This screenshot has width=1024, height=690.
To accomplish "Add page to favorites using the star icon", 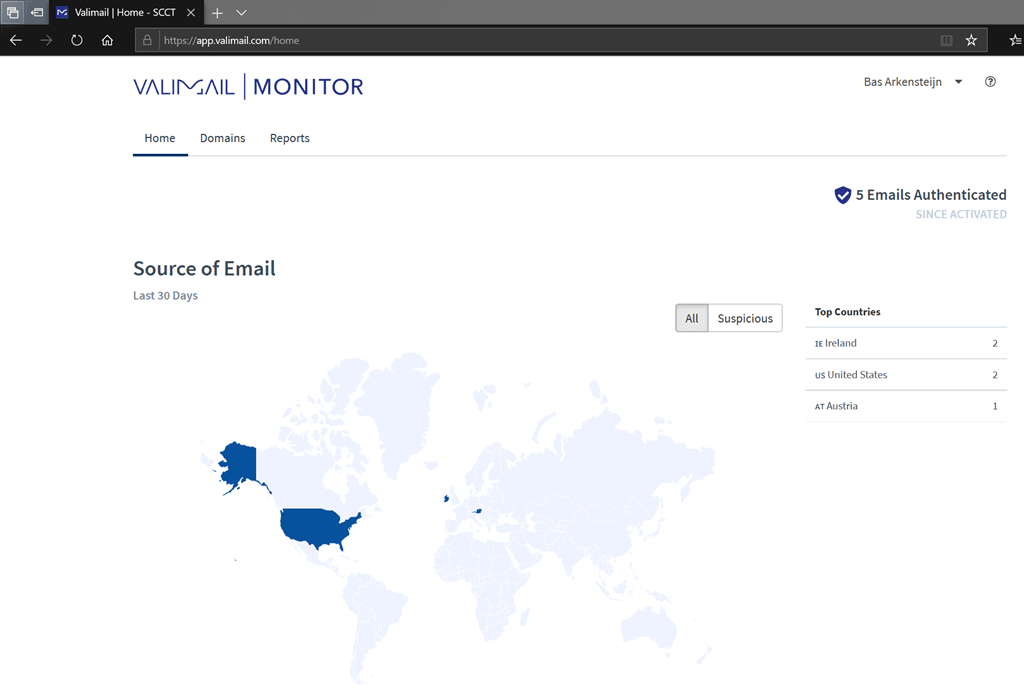I will [x=971, y=41].
